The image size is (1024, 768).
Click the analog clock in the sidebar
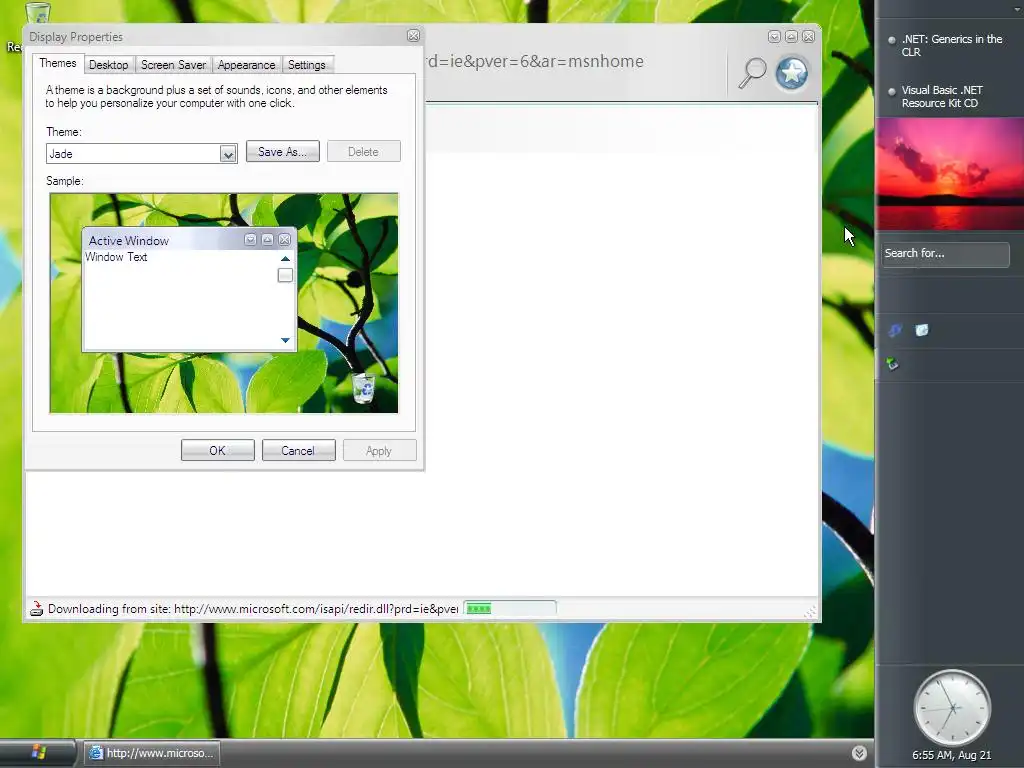tap(952, 708)
